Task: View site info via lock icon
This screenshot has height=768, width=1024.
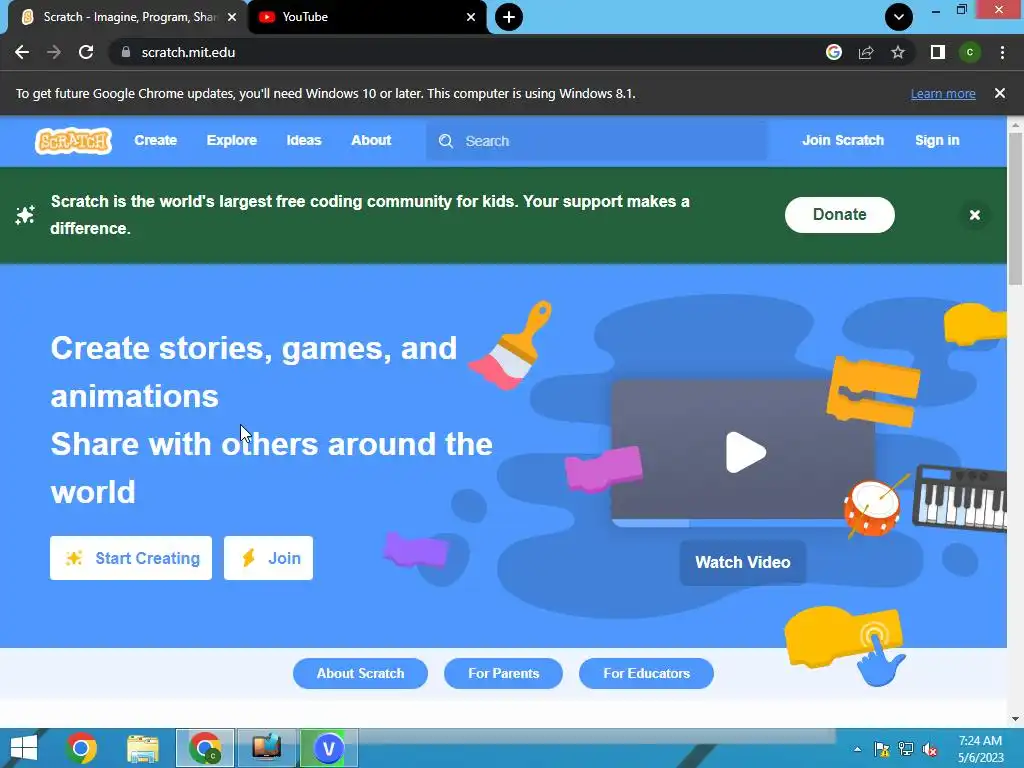Action: (126, 52)
